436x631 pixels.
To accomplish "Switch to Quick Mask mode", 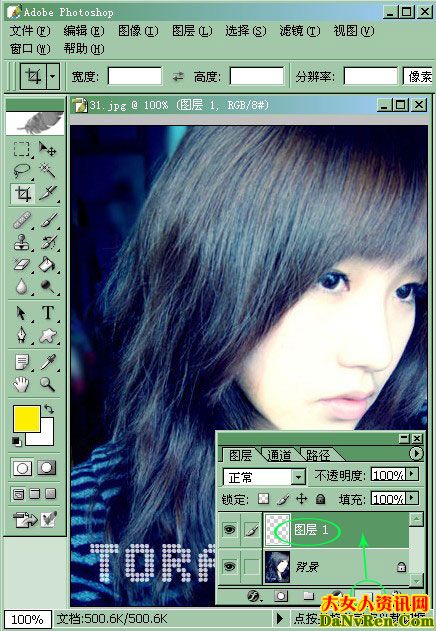I will click(x=47, y=468).
